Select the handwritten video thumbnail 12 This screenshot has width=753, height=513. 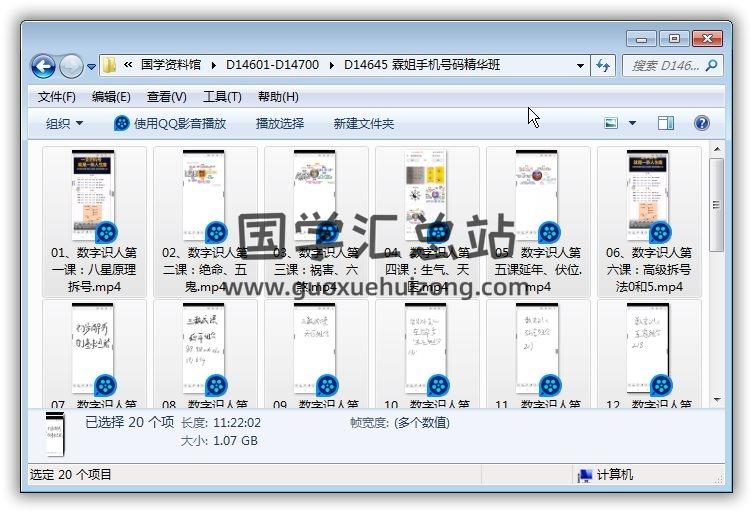pyautogui.click(x=647, y=348)
